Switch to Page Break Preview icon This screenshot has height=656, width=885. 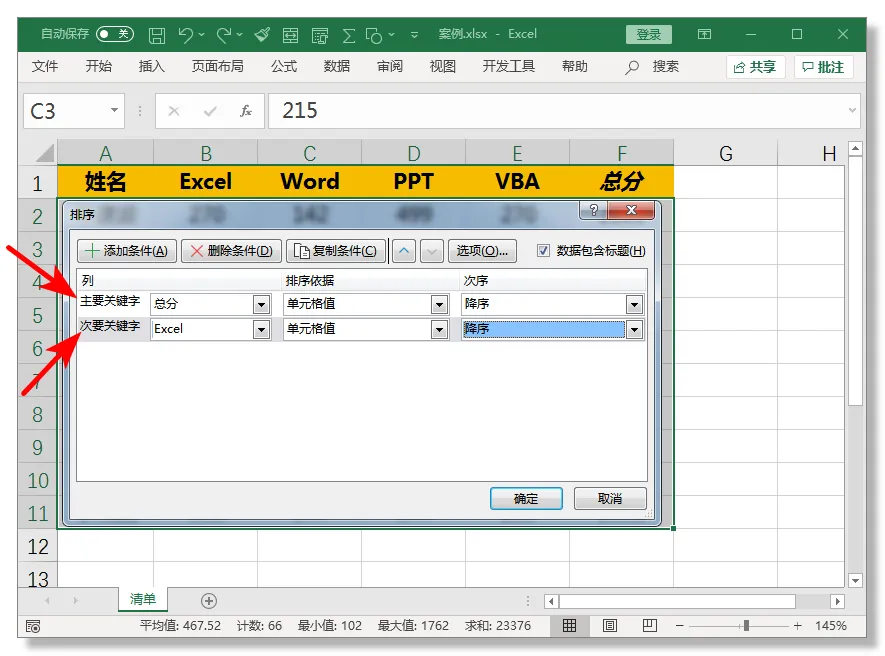(x=650, y=625)
